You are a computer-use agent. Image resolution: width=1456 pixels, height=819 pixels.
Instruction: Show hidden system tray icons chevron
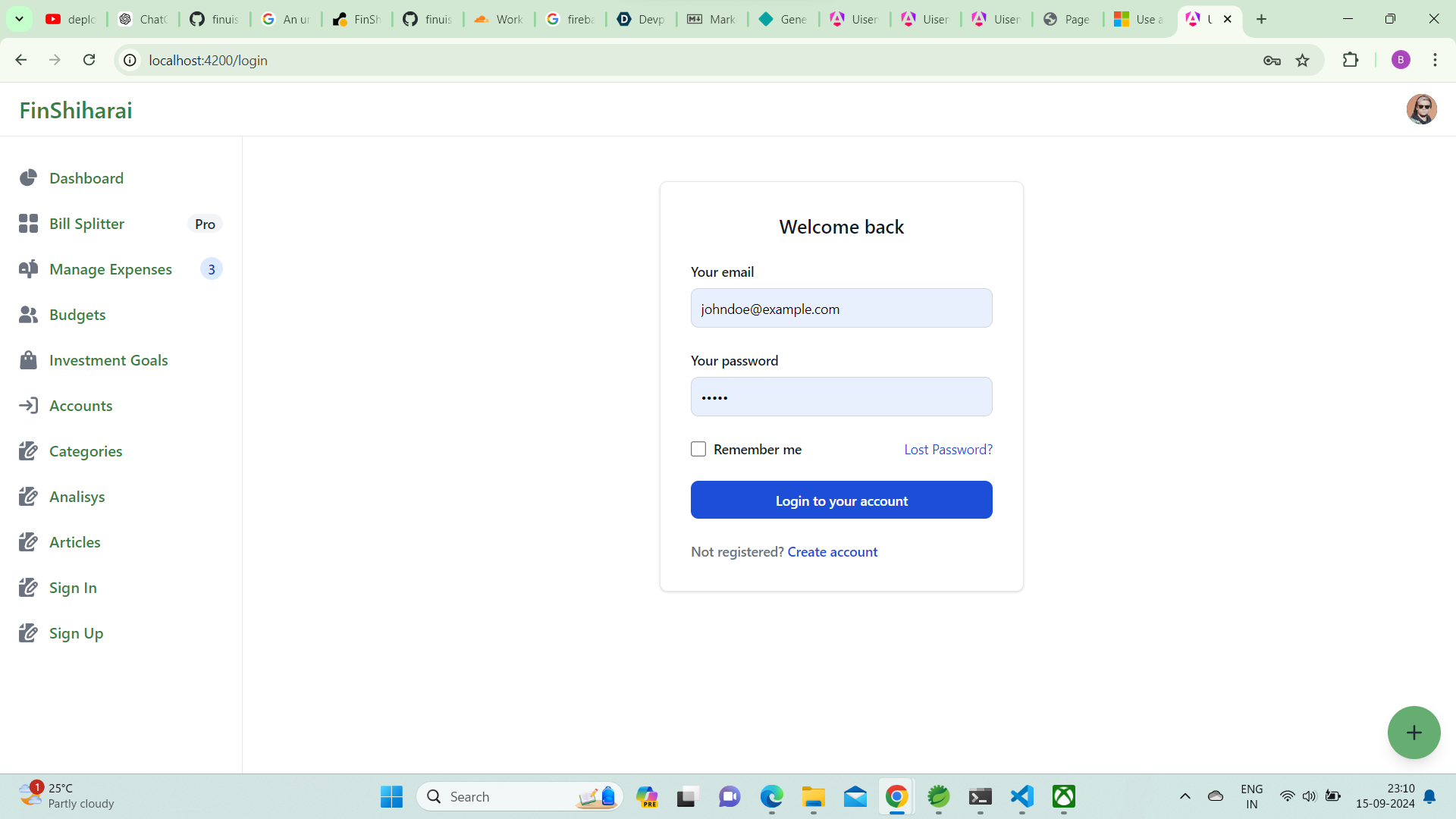(x=1185, y=796)
